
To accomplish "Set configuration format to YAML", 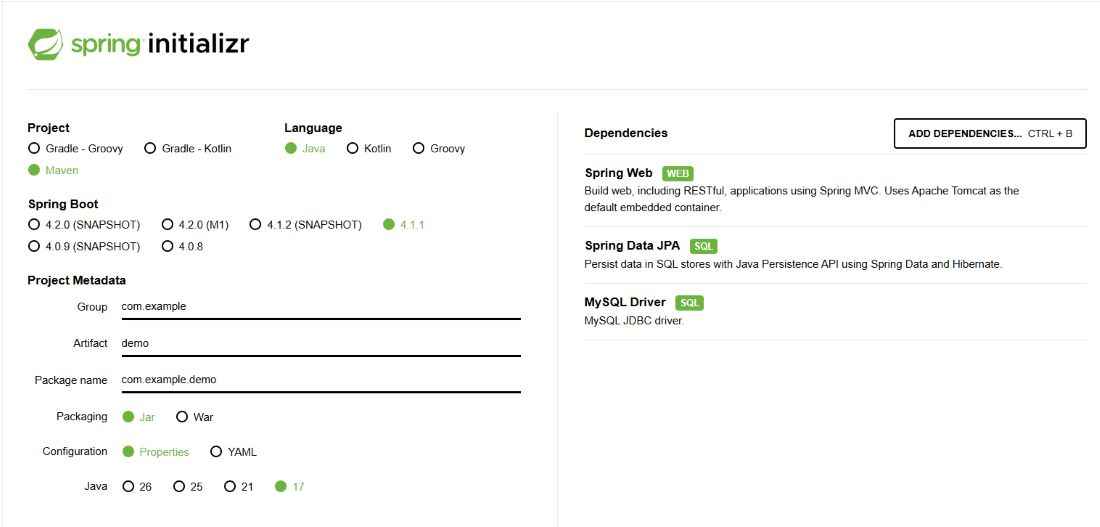I will pos(234,452).
